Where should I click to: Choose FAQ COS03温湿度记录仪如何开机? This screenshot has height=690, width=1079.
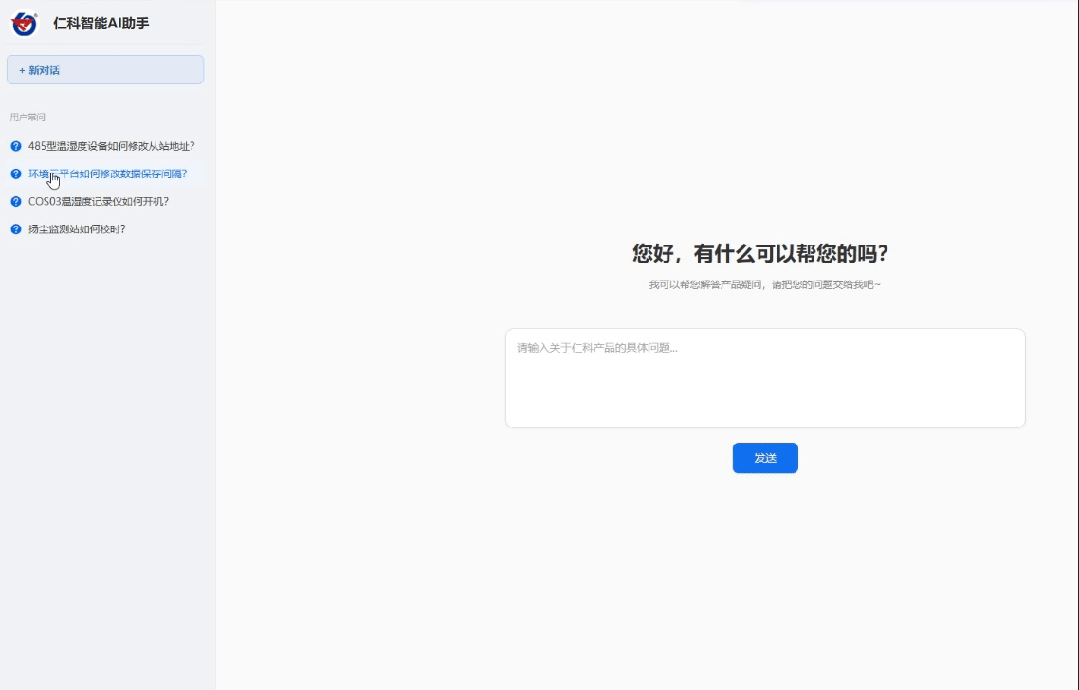pyautogui.click(x=98, y=201)
